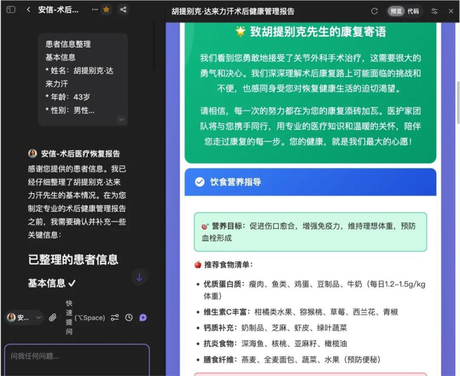Click the 年龄：43岁 line in card
Viewport: 460px width, 376px height.
68,97
